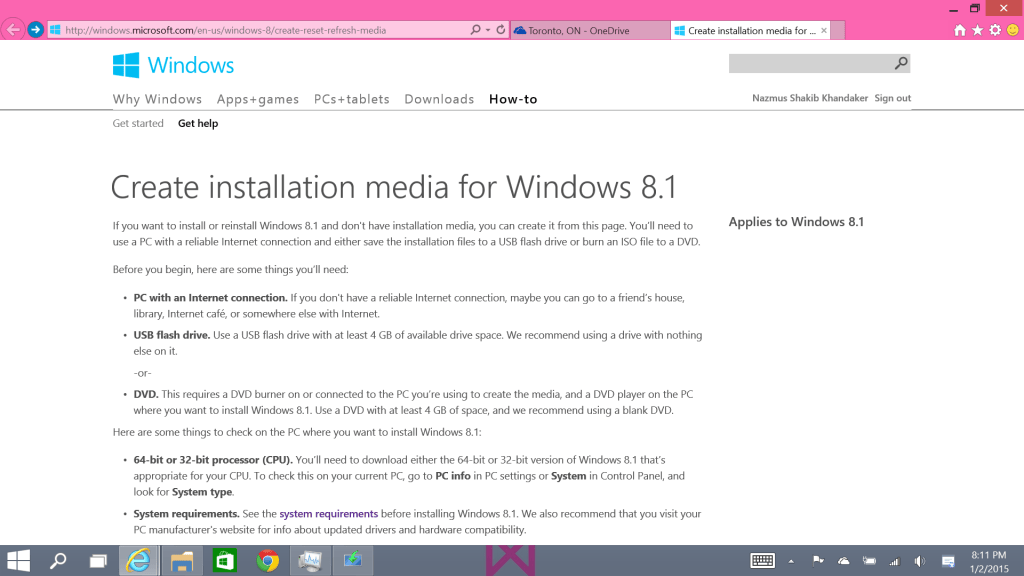Click the search magnifier in address bar
1024x576 pixels.
[x=475, y=30]
